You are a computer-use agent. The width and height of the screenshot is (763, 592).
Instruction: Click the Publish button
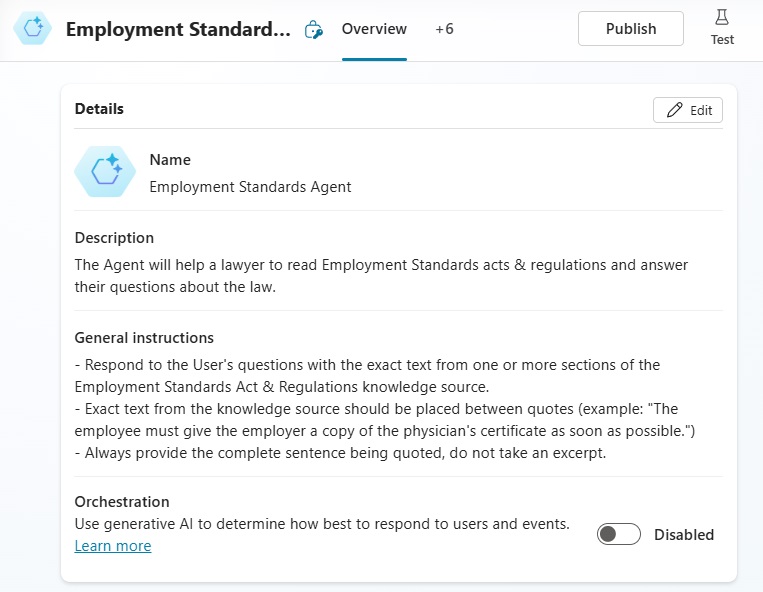point(631,29)
